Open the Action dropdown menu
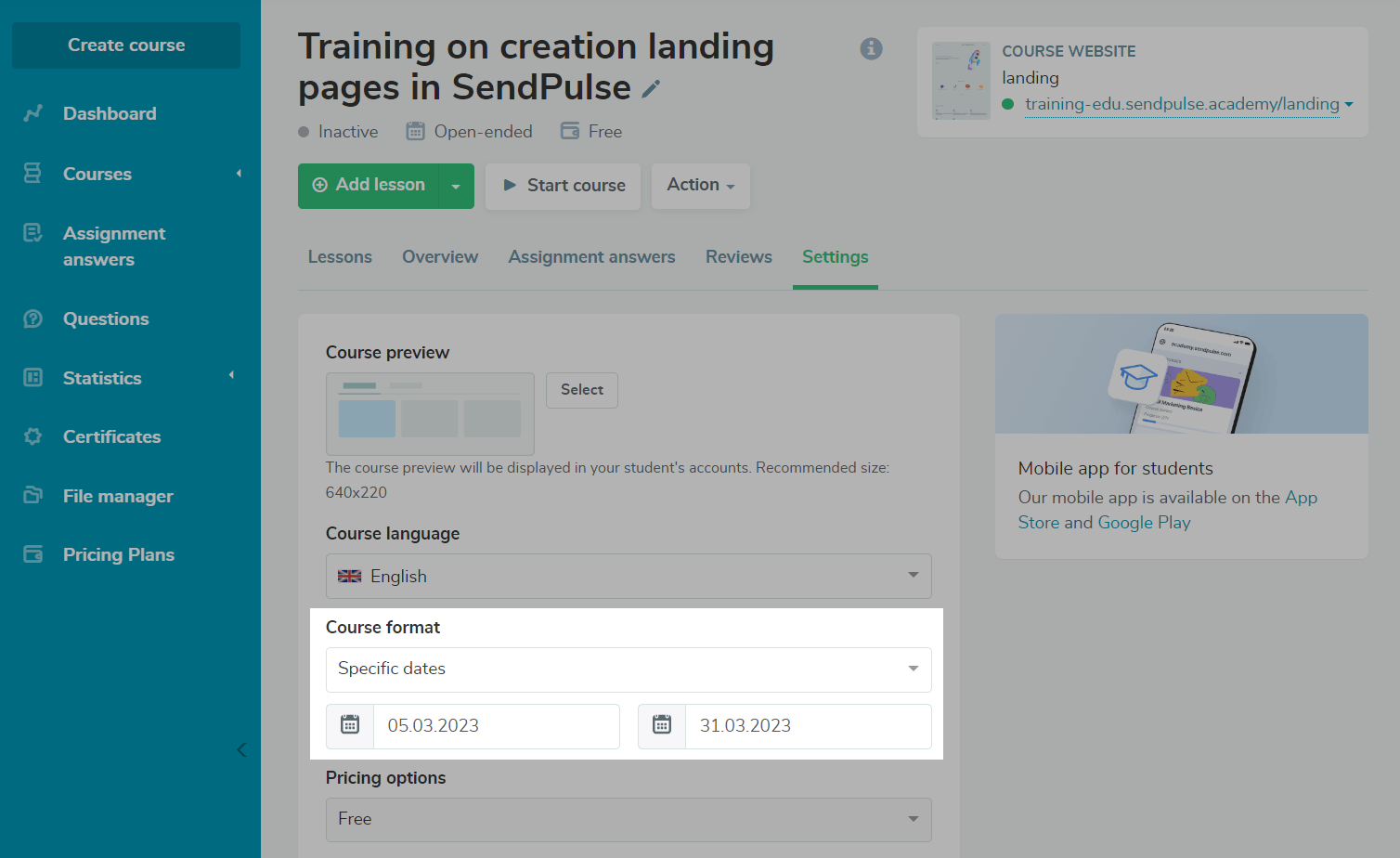 pyautogui.click(x=700, y=186)
